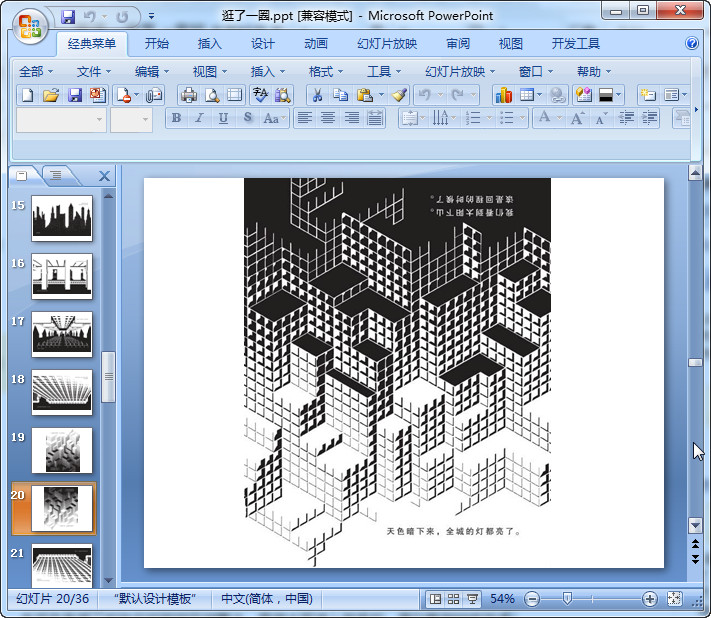Insert a chart using the chart icon

[503, 95]
